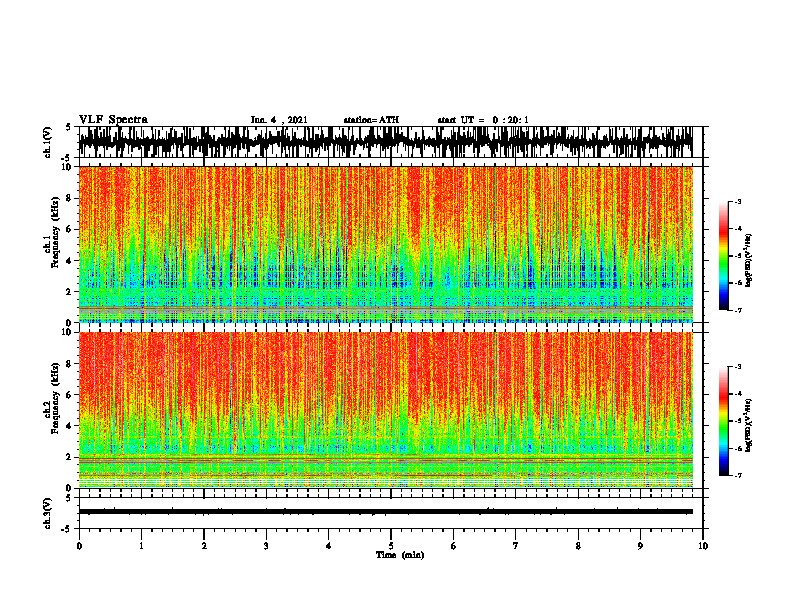Screen dimensions: 792x612
Task: Click the '2' kHz tick on ch.1 frequency axis
Action: pyautogui.click(x=70, y=291)
